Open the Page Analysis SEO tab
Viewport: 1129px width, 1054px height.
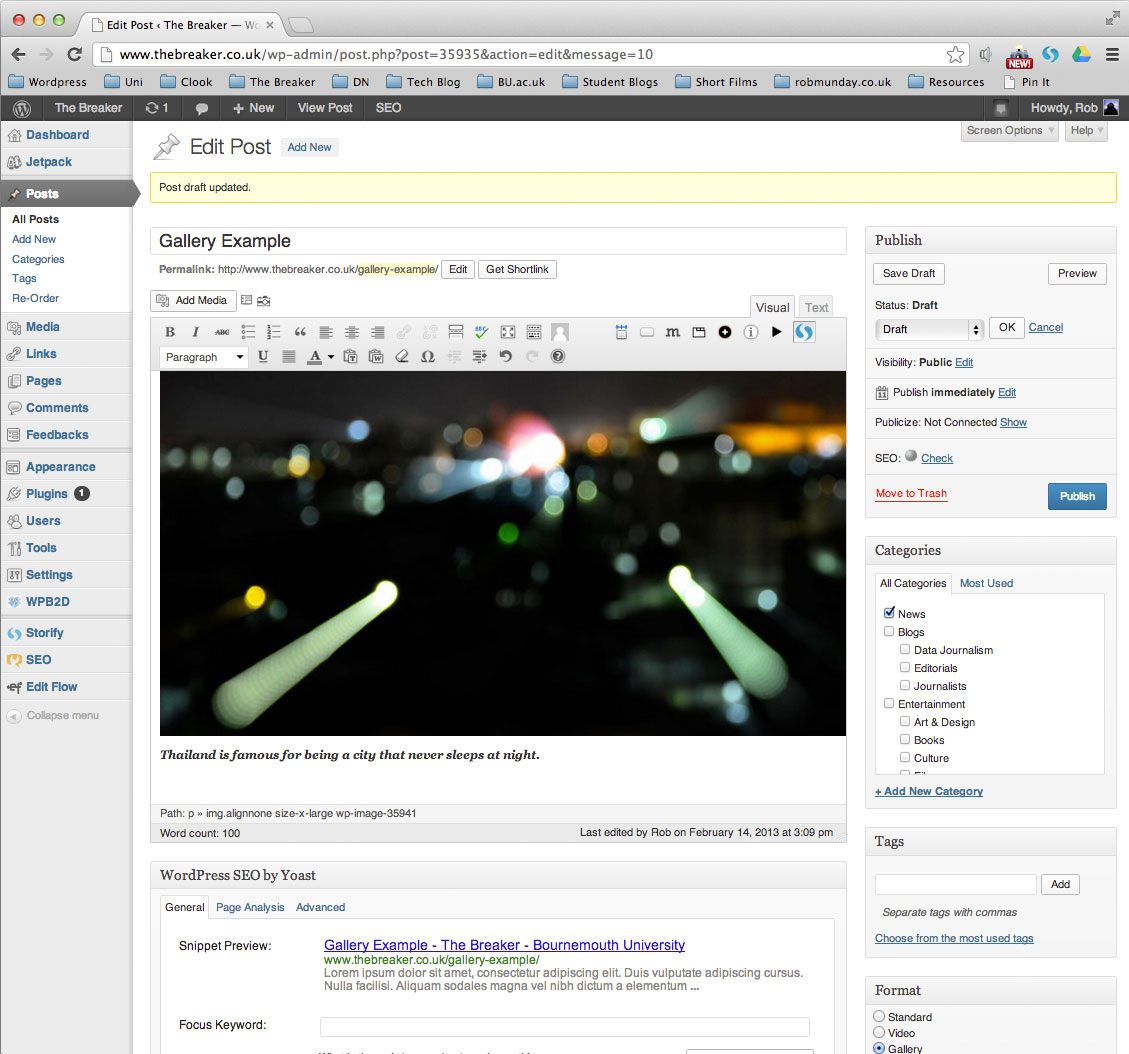250,907
